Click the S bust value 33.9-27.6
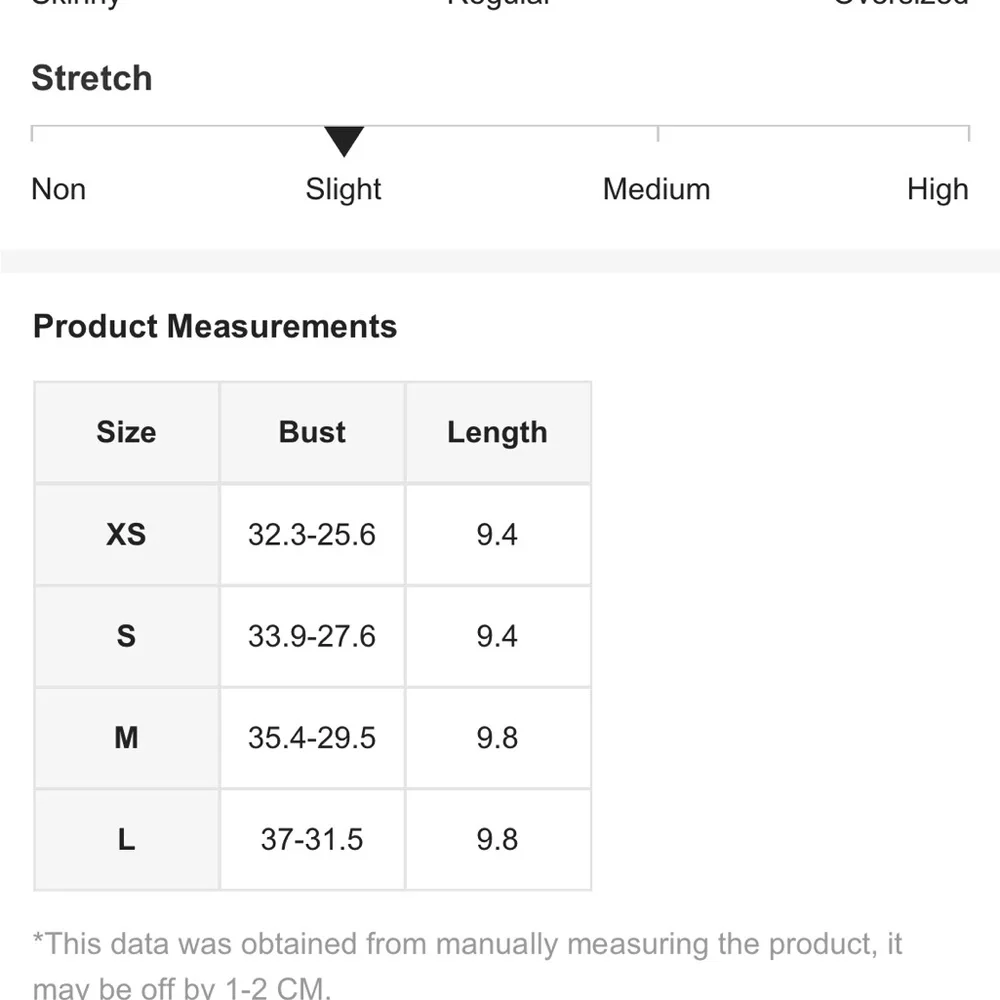Viewport: 1000px width, 1000px height. point(312,636)
